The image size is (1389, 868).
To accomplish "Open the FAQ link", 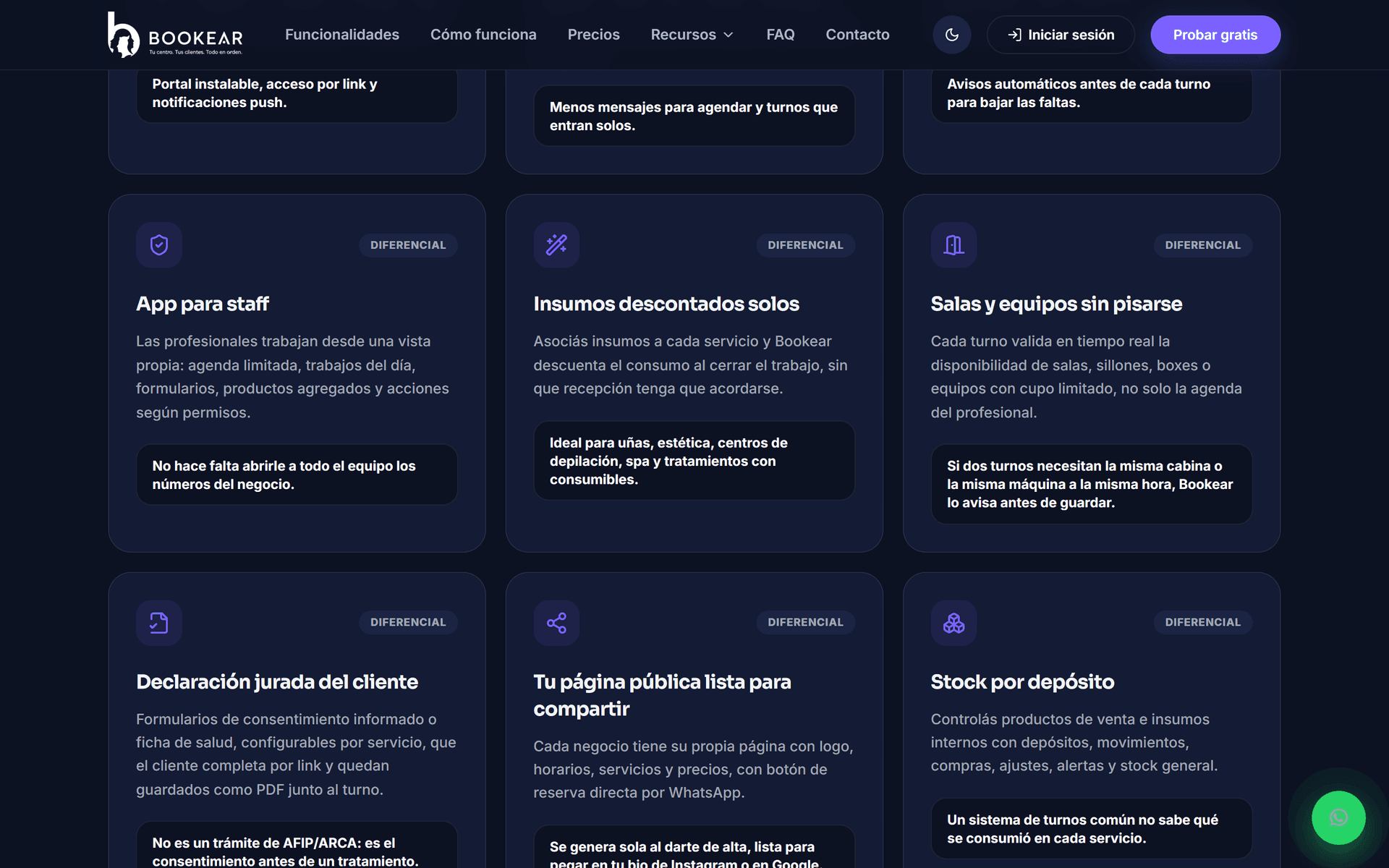I will point(781,35).
